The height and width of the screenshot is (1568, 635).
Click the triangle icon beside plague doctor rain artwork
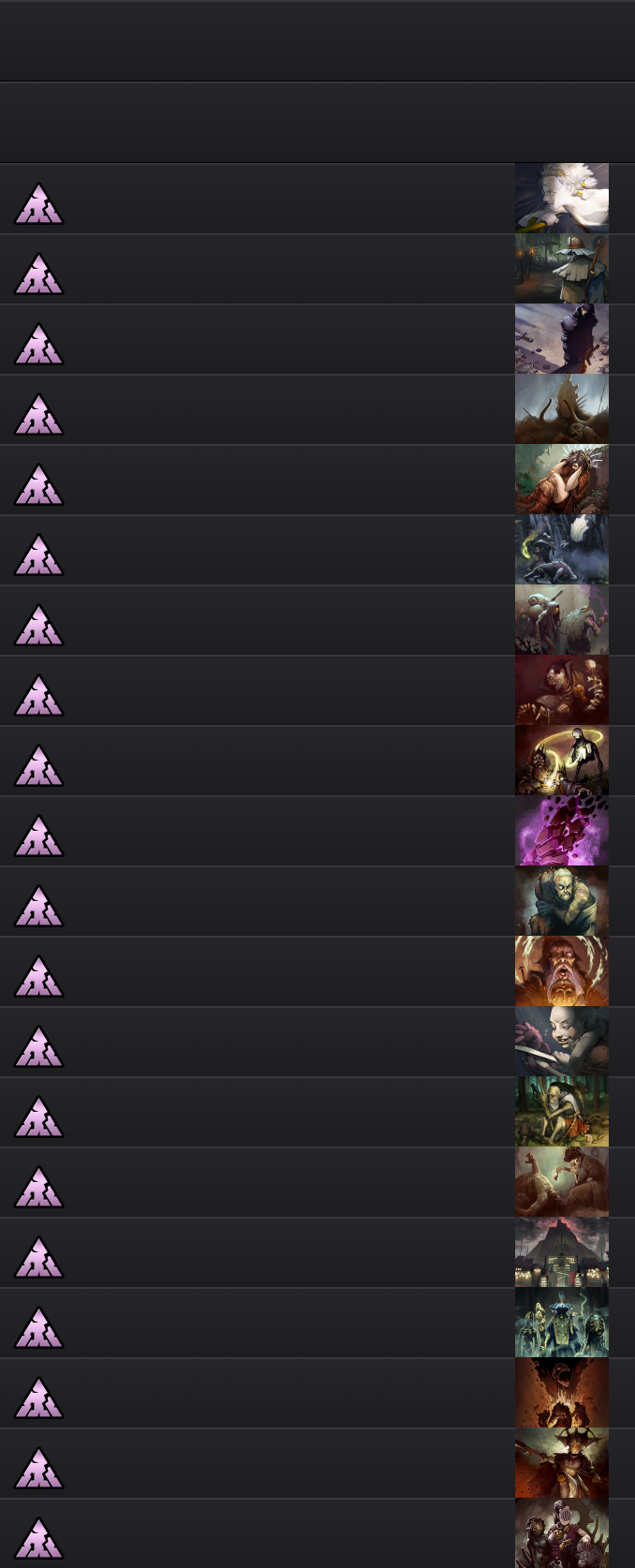pyautogui.click(x=38, y=555)
